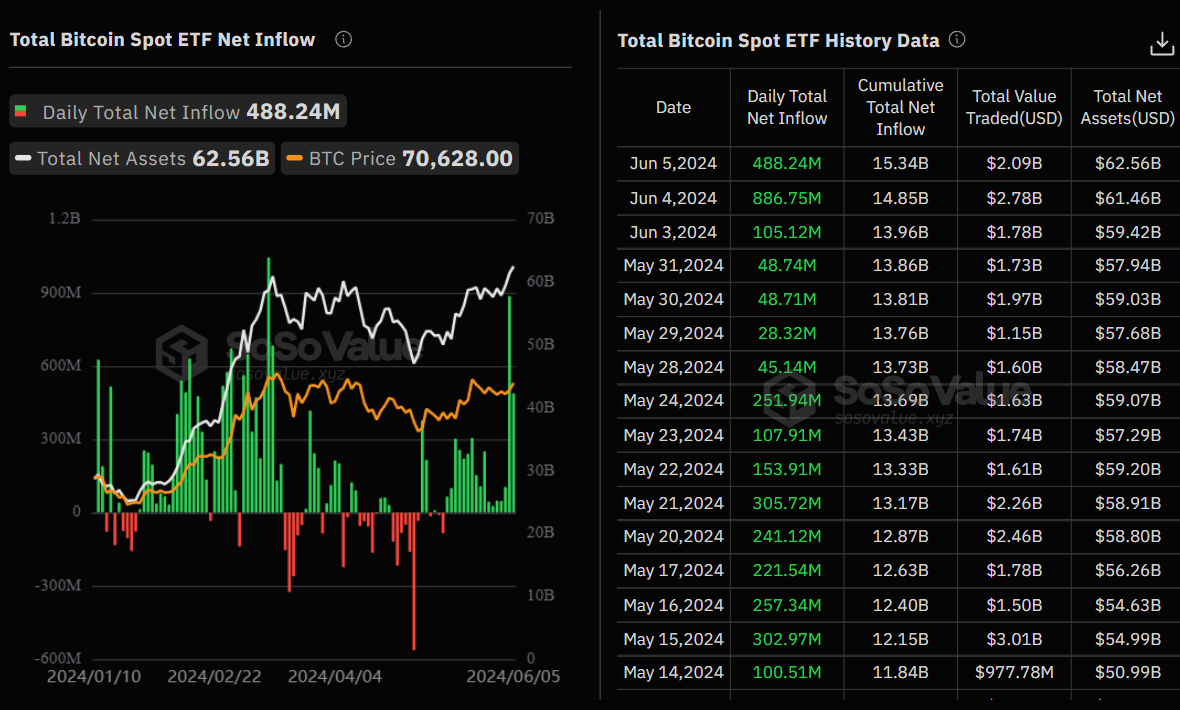Select the May 21,2024 date cell
The image size is (1180, 710).
tap(674, 503)
